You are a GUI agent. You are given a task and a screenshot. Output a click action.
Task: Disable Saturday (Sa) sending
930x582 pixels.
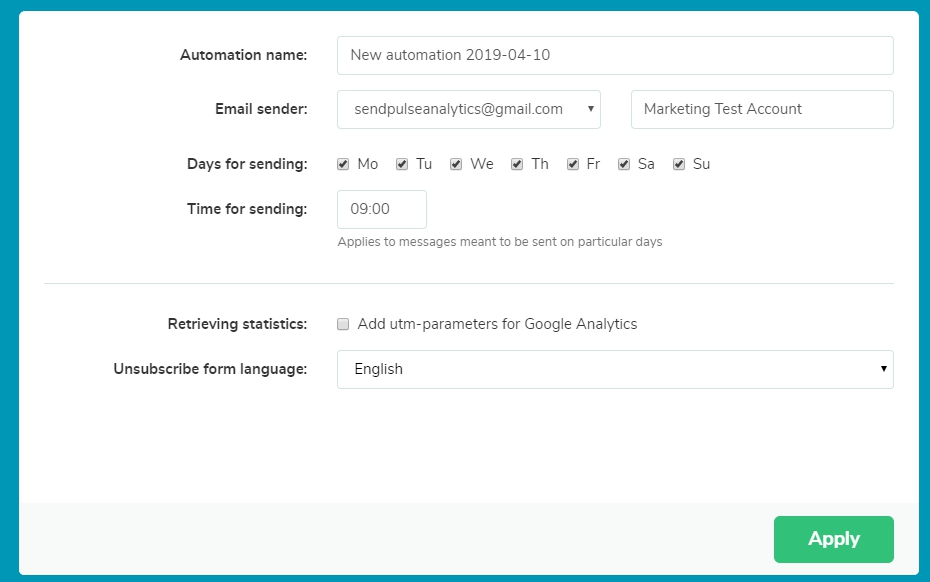pos(623,164)
